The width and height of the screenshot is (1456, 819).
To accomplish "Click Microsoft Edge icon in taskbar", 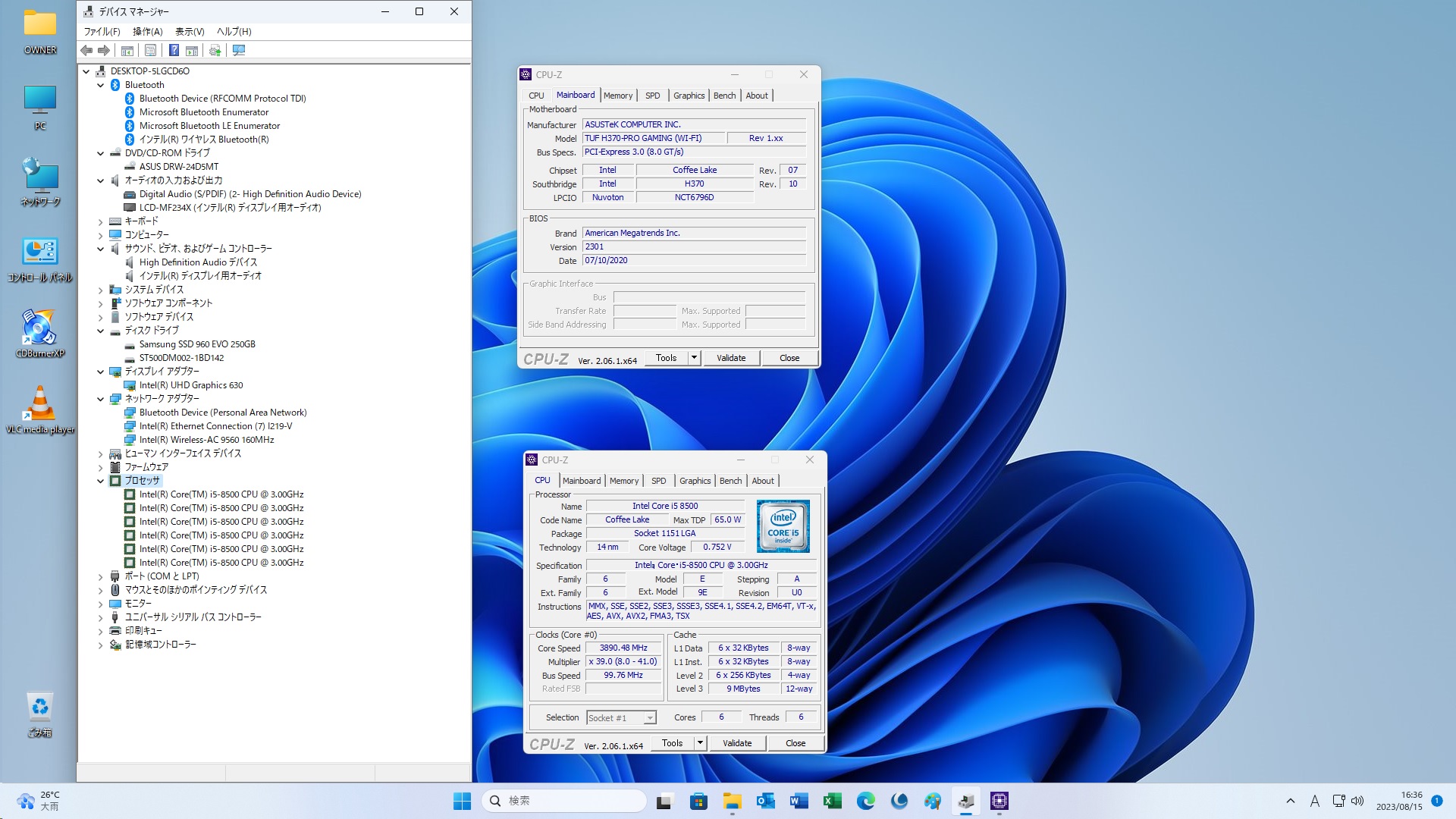I will click(x=865, y=801).
